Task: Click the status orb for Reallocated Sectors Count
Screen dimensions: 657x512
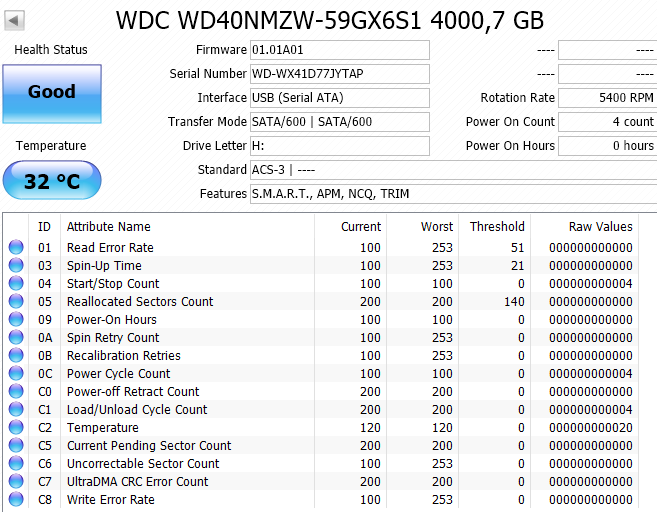Action: tap(16, 302)
